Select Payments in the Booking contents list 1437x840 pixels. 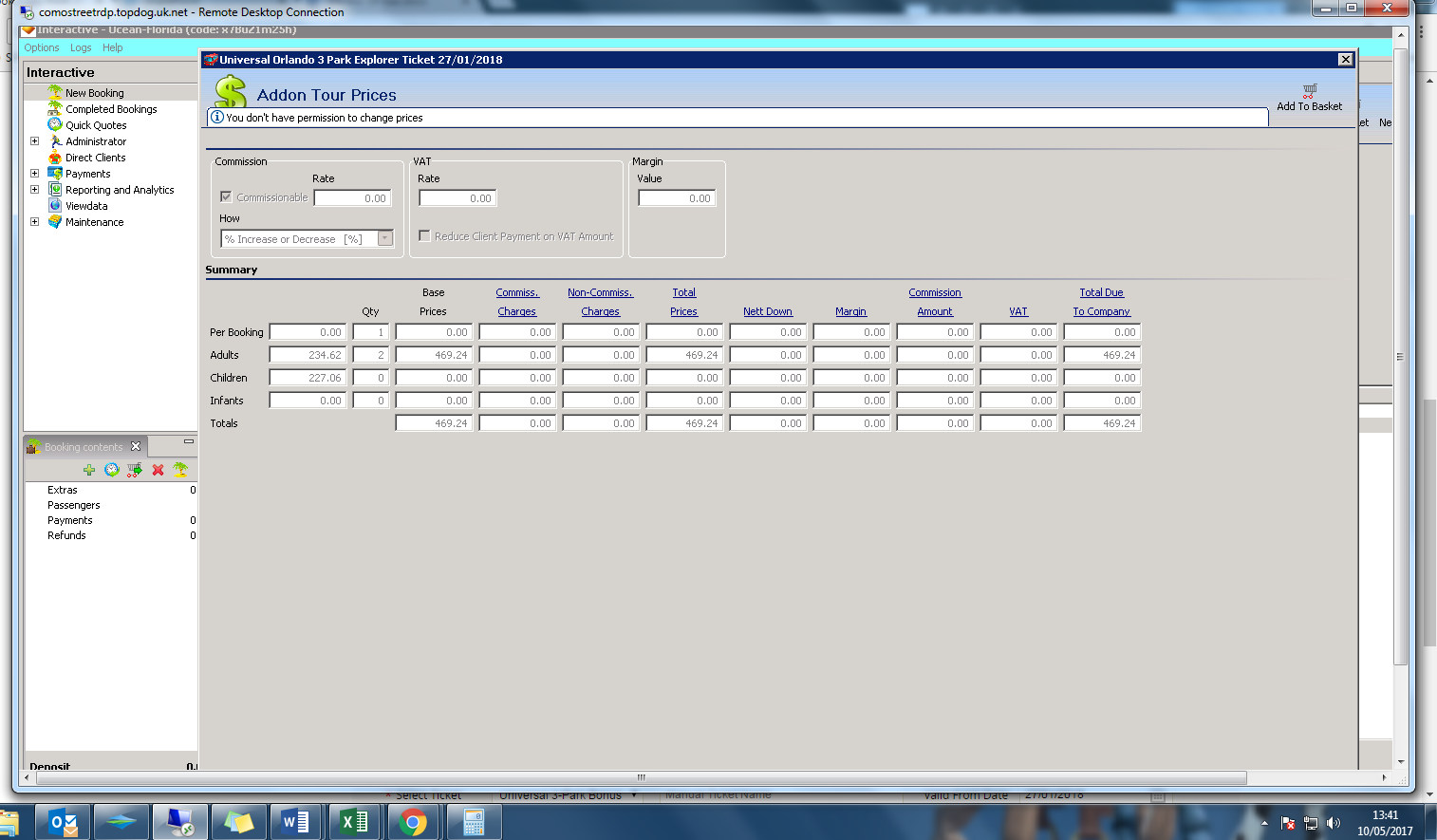70,520
